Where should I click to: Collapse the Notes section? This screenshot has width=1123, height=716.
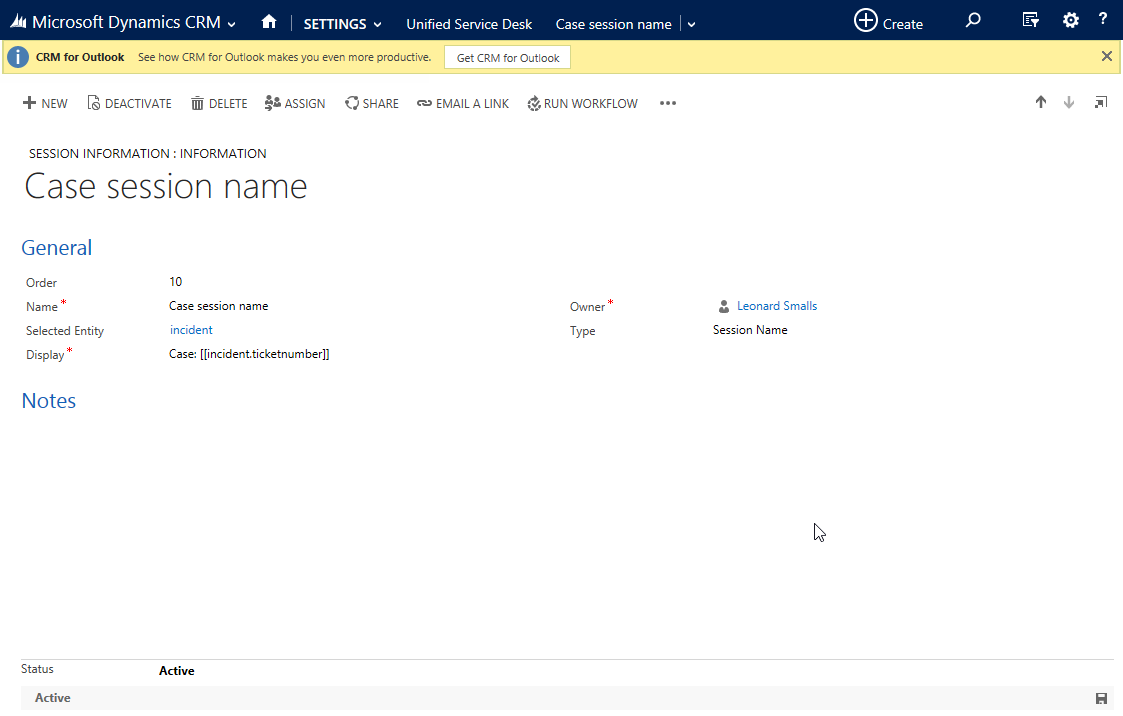[49, 401]
